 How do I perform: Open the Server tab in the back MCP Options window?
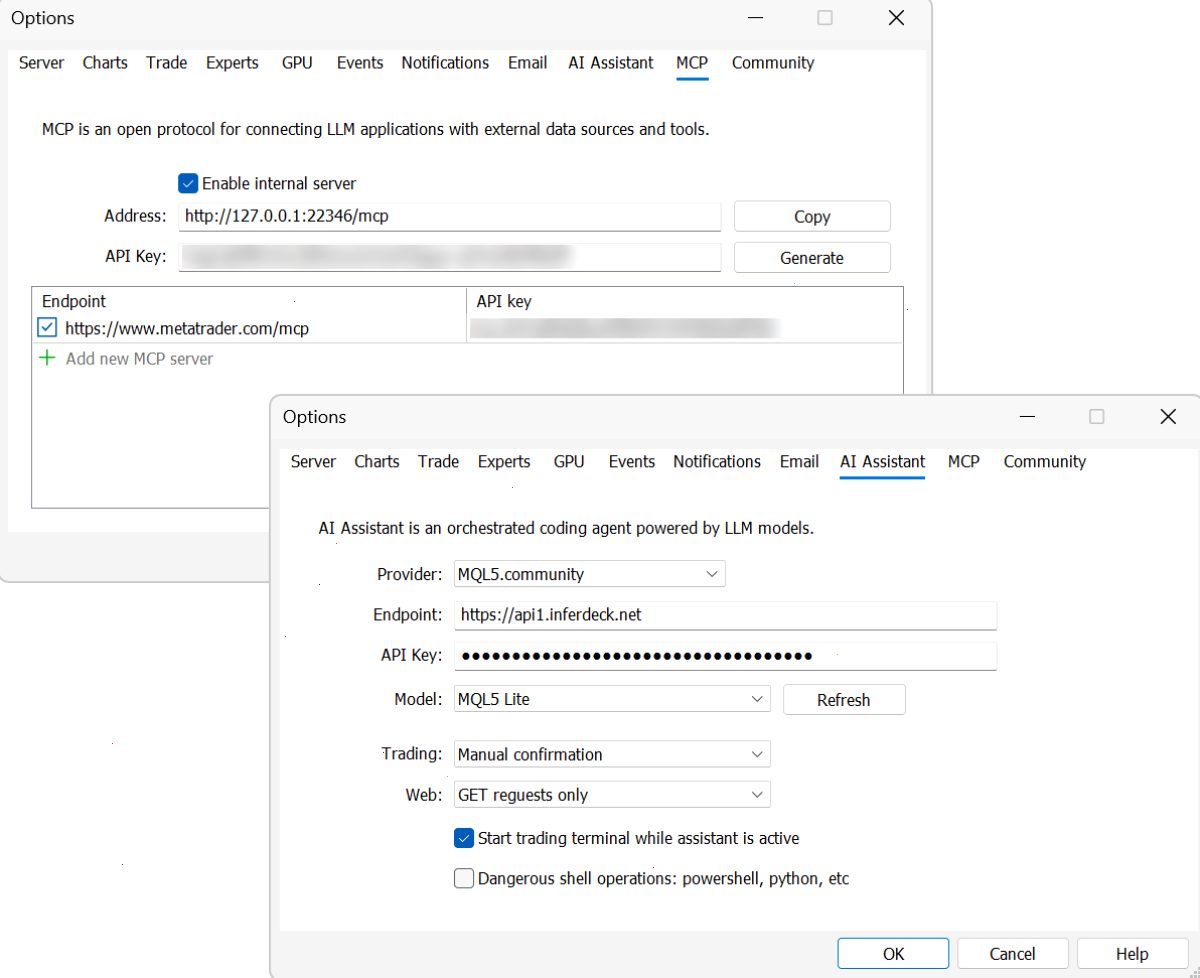(42, 62)
